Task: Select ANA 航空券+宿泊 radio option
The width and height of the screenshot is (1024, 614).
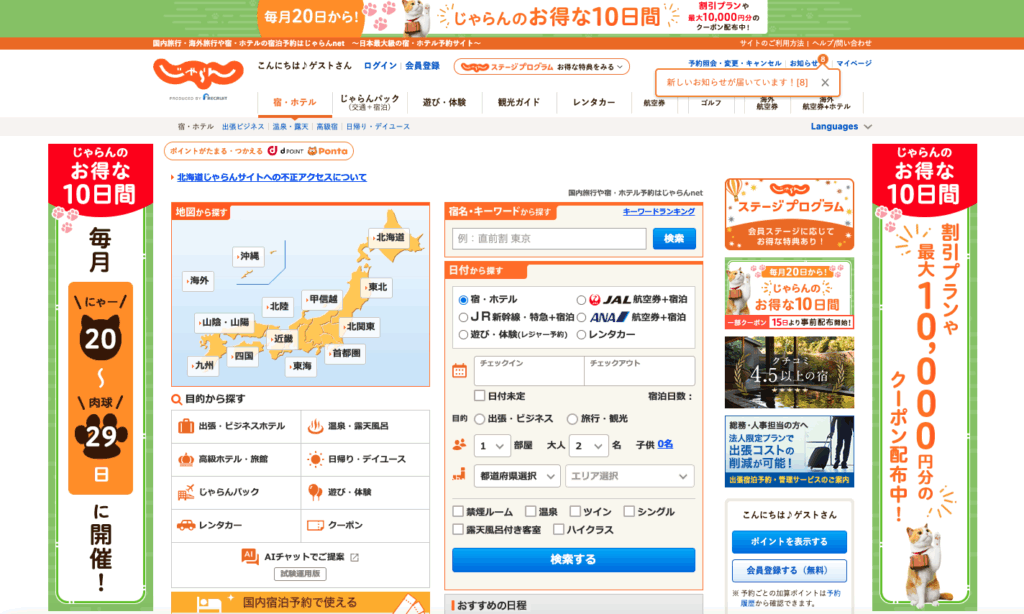Action: coord(581,317)
